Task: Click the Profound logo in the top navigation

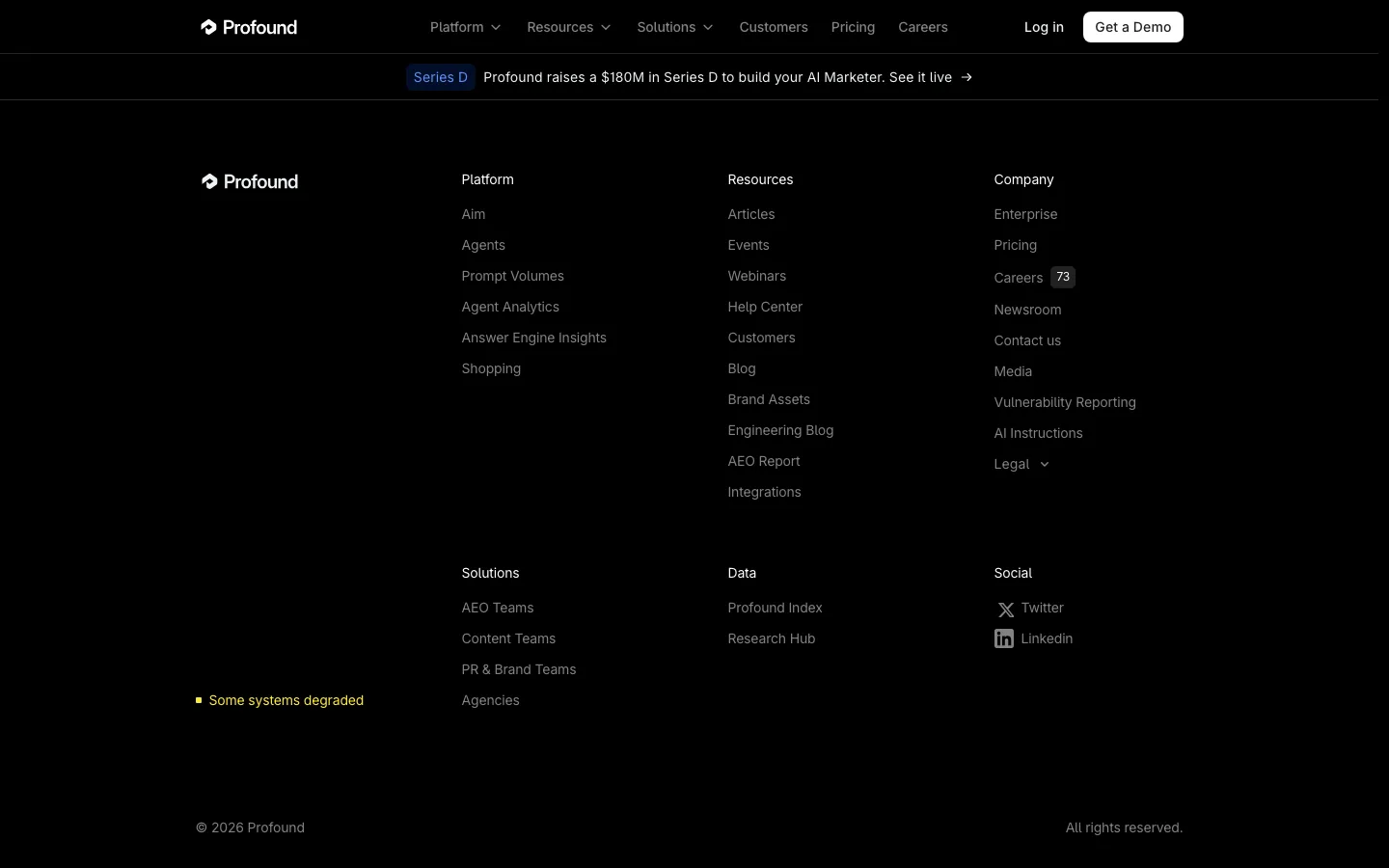Action: point(249,27)
